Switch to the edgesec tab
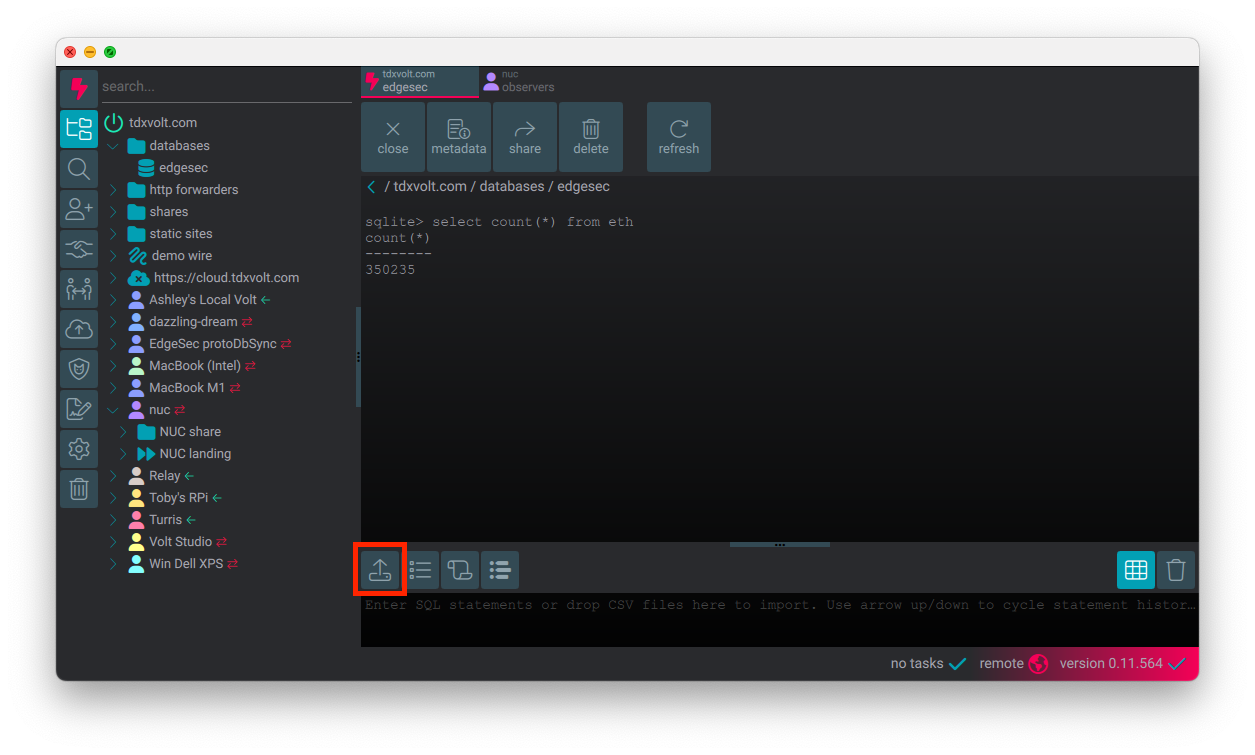The image size is (1255, 755). pyautogui.click(x=420, y=81)
